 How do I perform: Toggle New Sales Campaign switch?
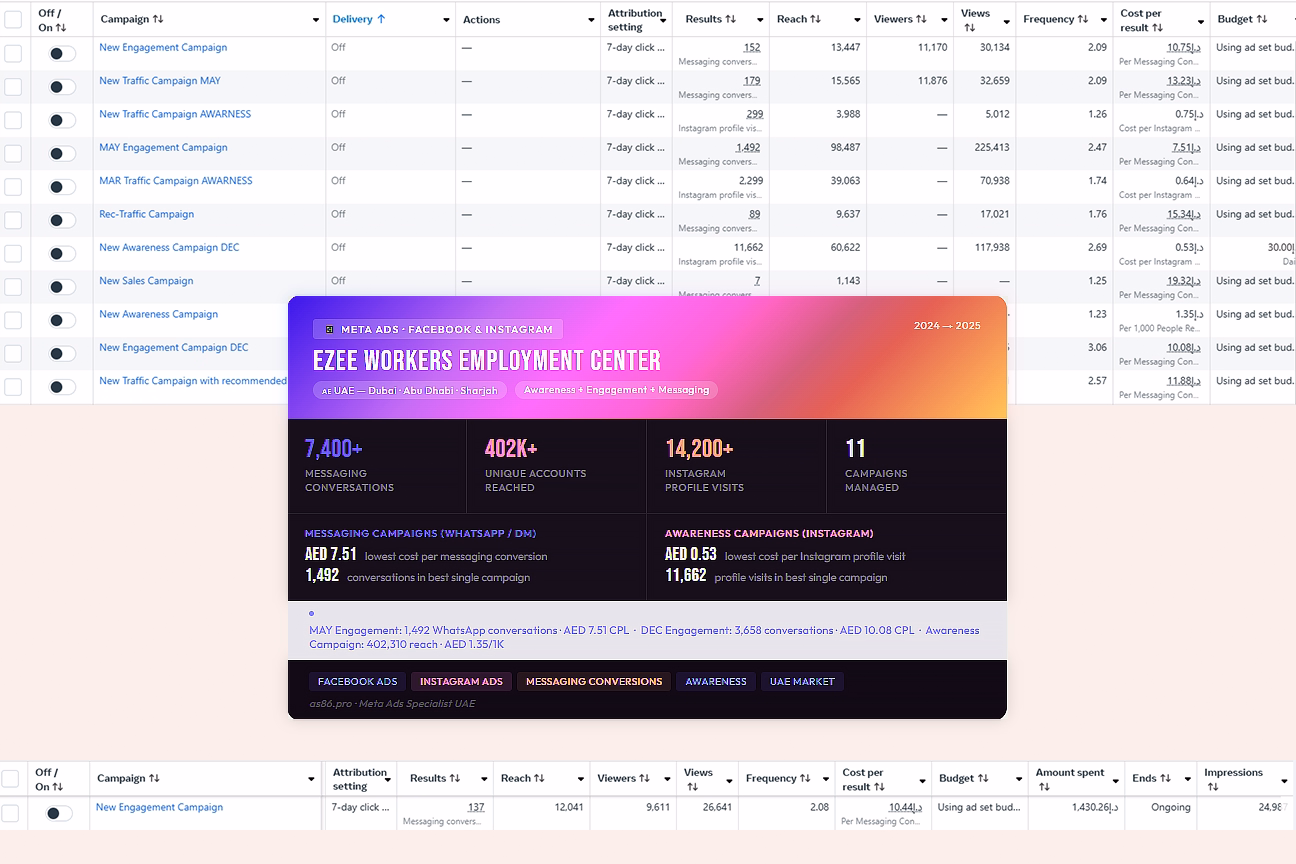click(x=62, y=287)
